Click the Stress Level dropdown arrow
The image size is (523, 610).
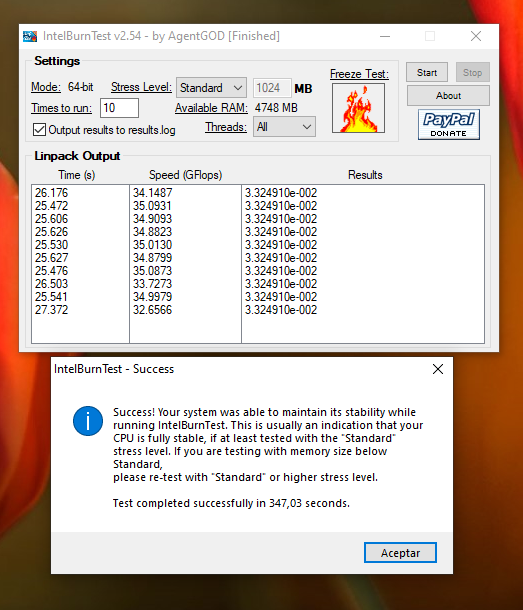pyautogui.click(x=238, y=88)
